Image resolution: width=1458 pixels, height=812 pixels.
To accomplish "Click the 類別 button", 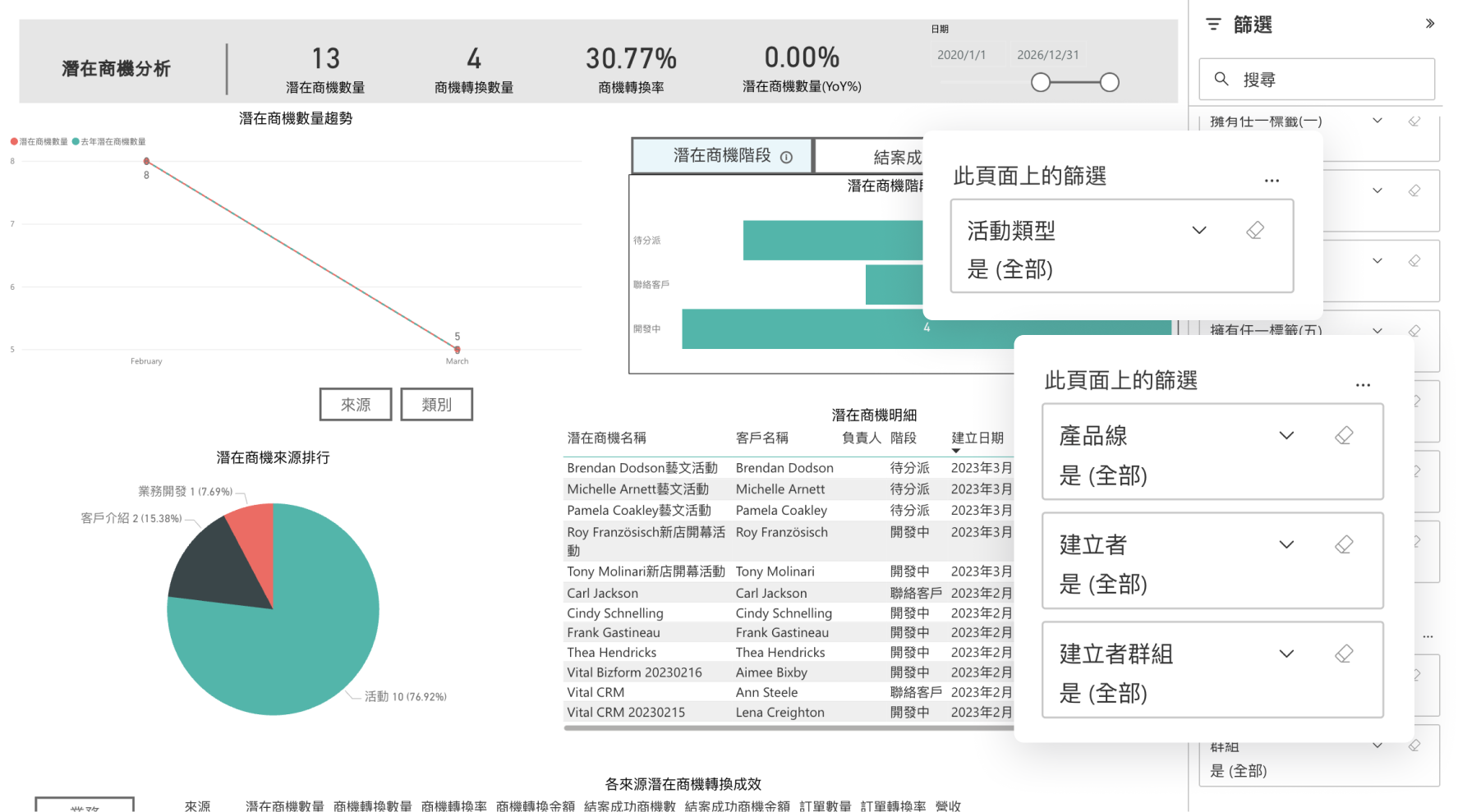I will [436, 405].
